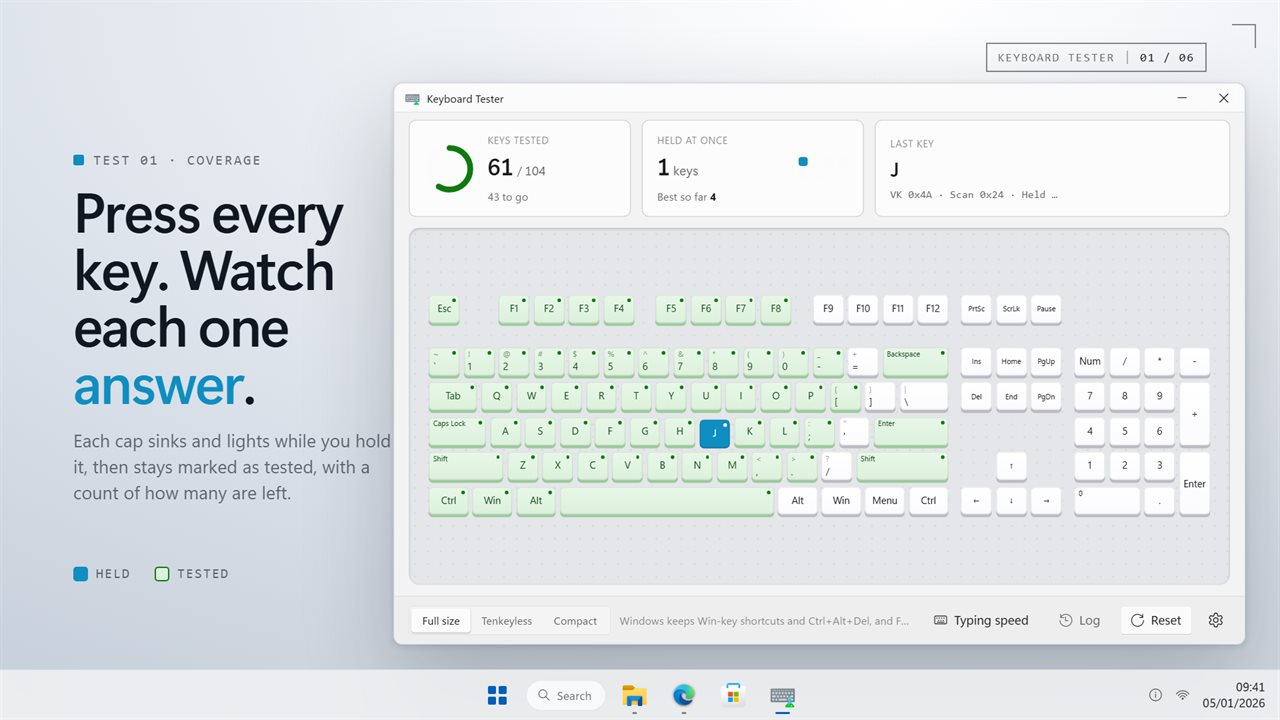The image size is (1280, 720).
Task: Click the Backspace keycap
Action: (x=914, y=362)
